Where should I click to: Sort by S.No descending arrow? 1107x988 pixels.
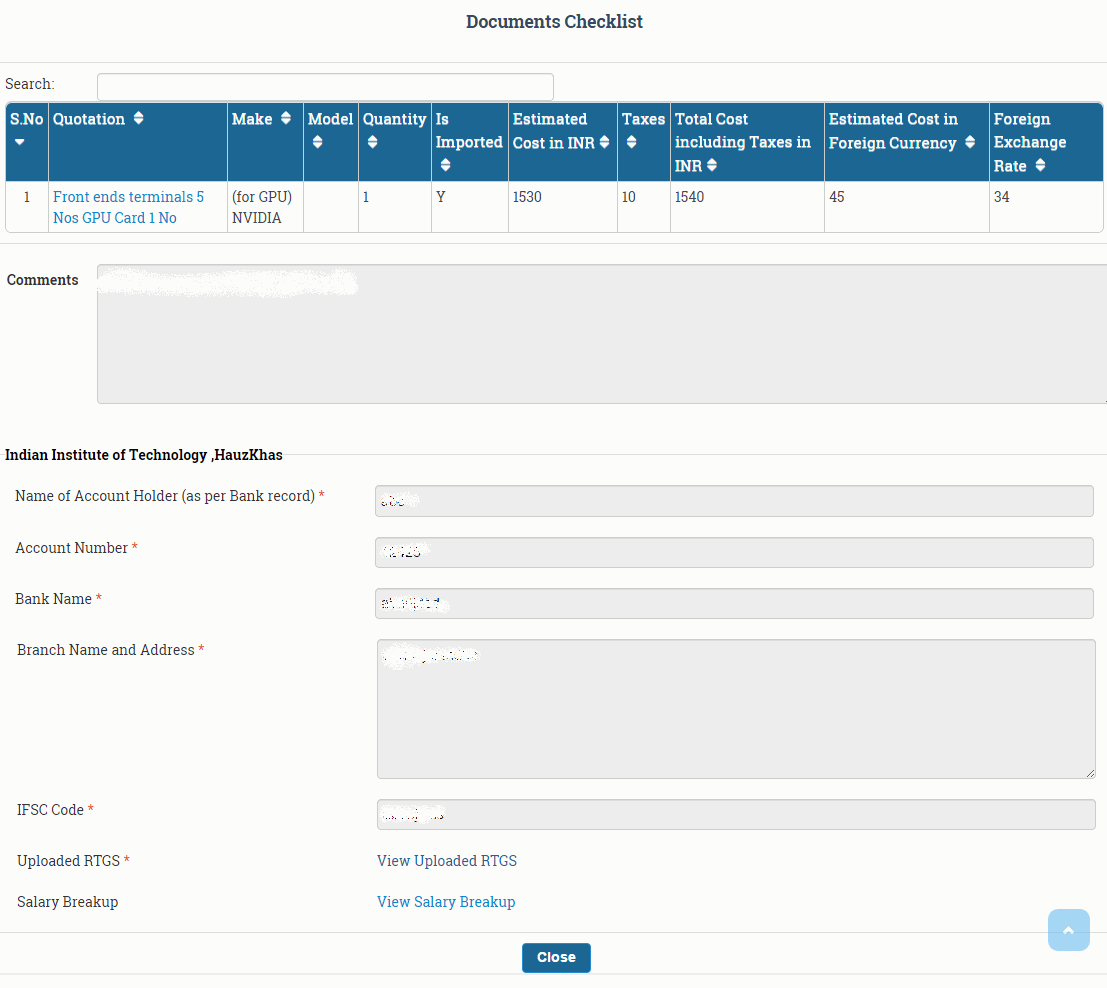(x=19, y=143)
